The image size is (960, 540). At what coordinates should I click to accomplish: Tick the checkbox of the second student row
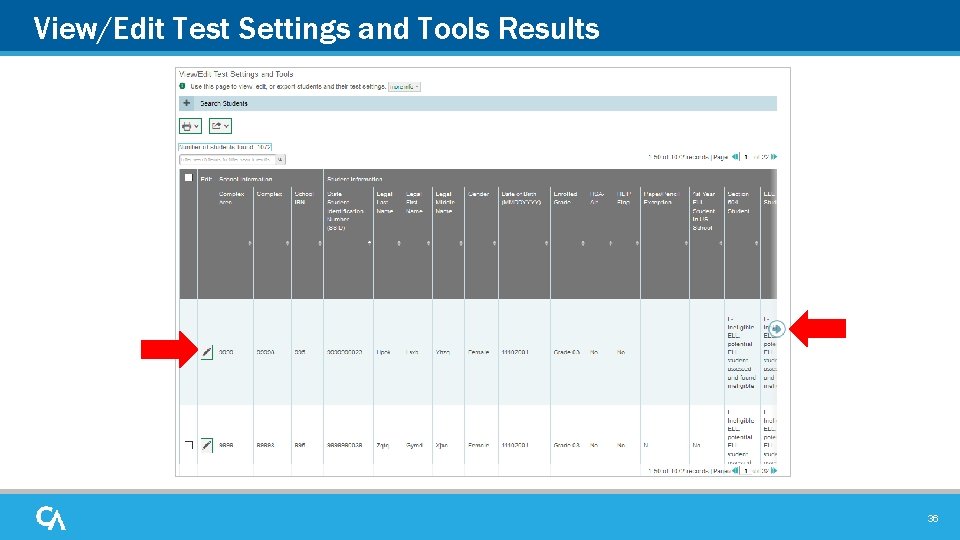pos(189,445)
